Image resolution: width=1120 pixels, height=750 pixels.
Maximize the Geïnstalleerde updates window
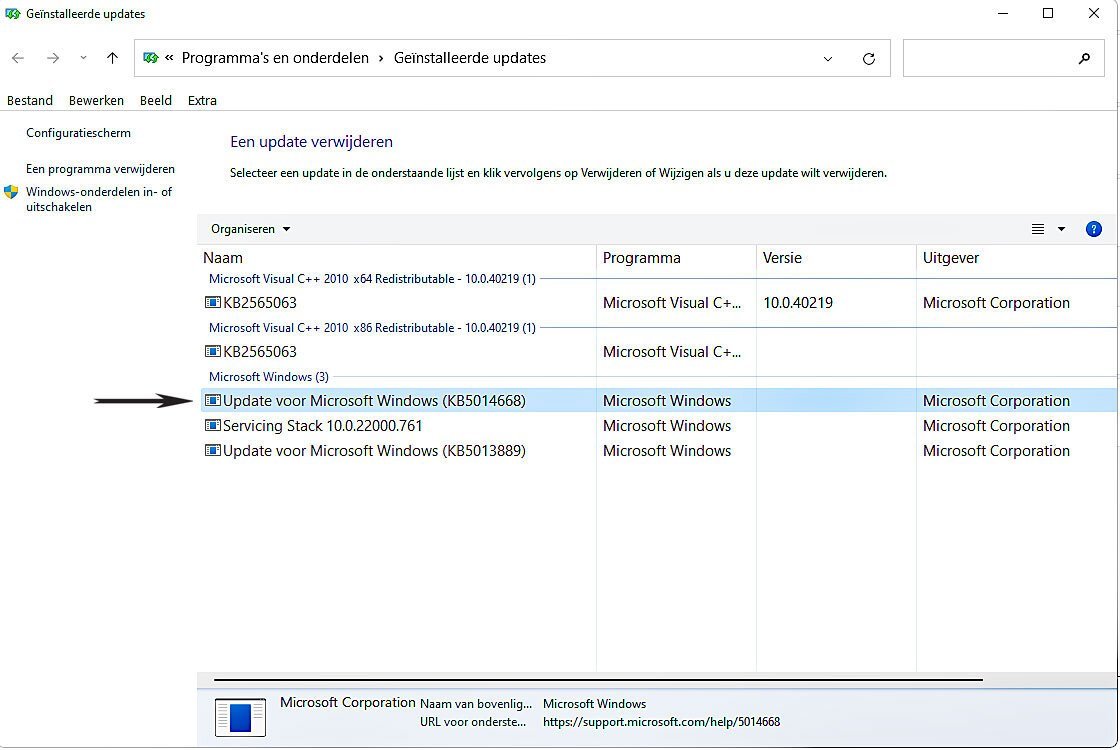pos(1048,14)
